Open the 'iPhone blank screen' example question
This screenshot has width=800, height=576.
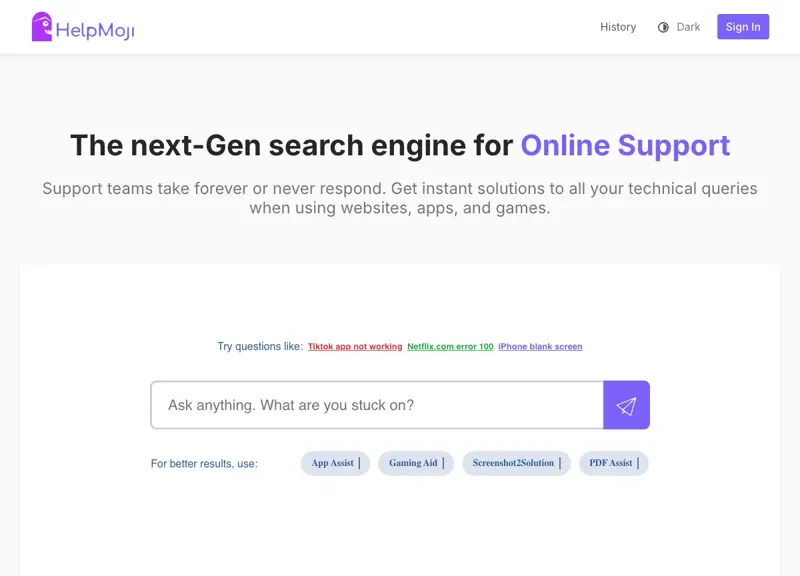coord(540,347)
